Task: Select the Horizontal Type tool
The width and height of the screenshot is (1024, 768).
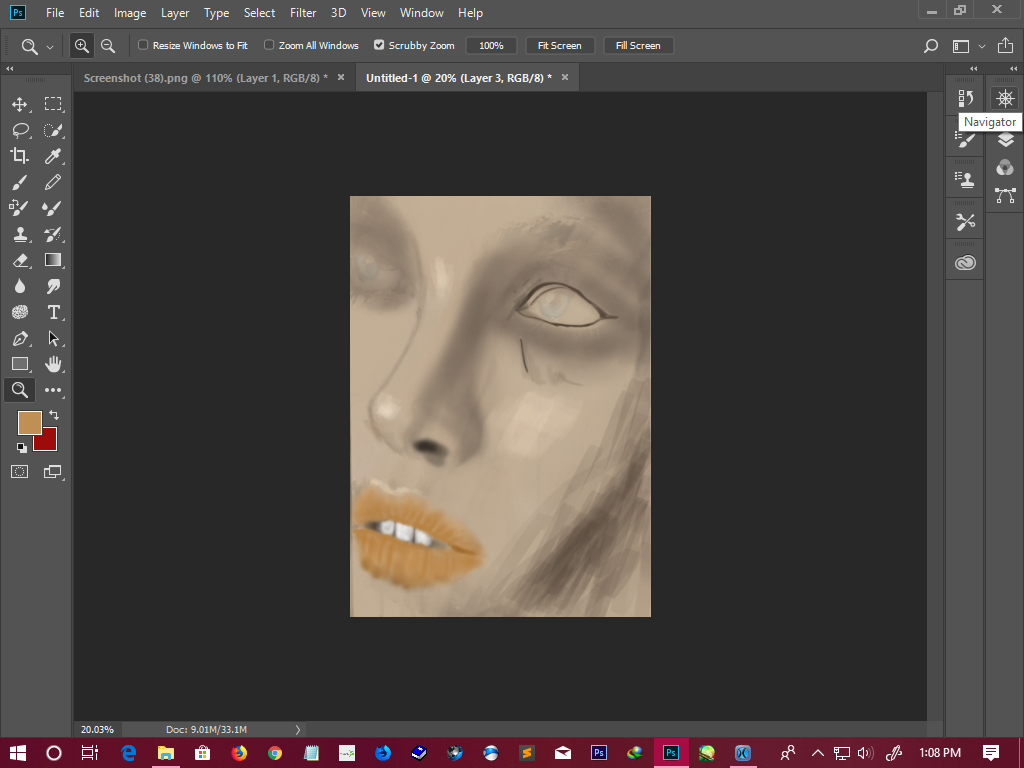Action: (53, 312)
